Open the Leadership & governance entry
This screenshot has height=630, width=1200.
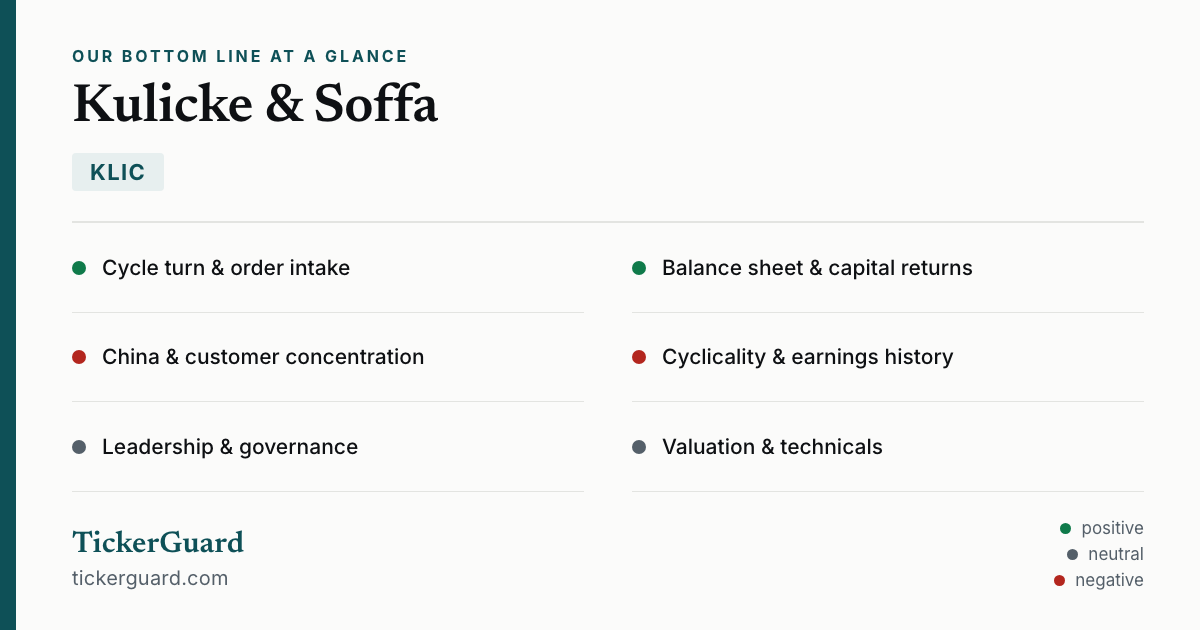click(x=328, y=447)
